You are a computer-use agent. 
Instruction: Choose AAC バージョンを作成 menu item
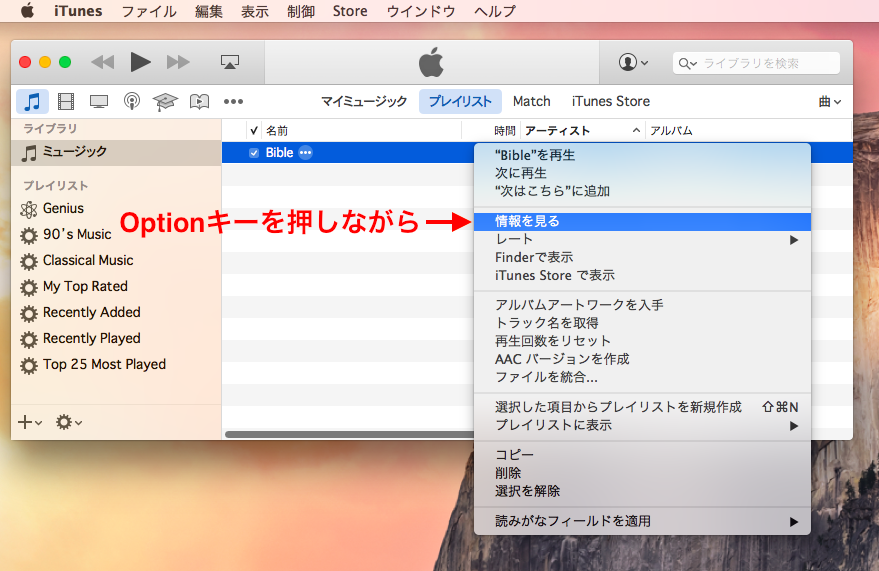[642, 359]
